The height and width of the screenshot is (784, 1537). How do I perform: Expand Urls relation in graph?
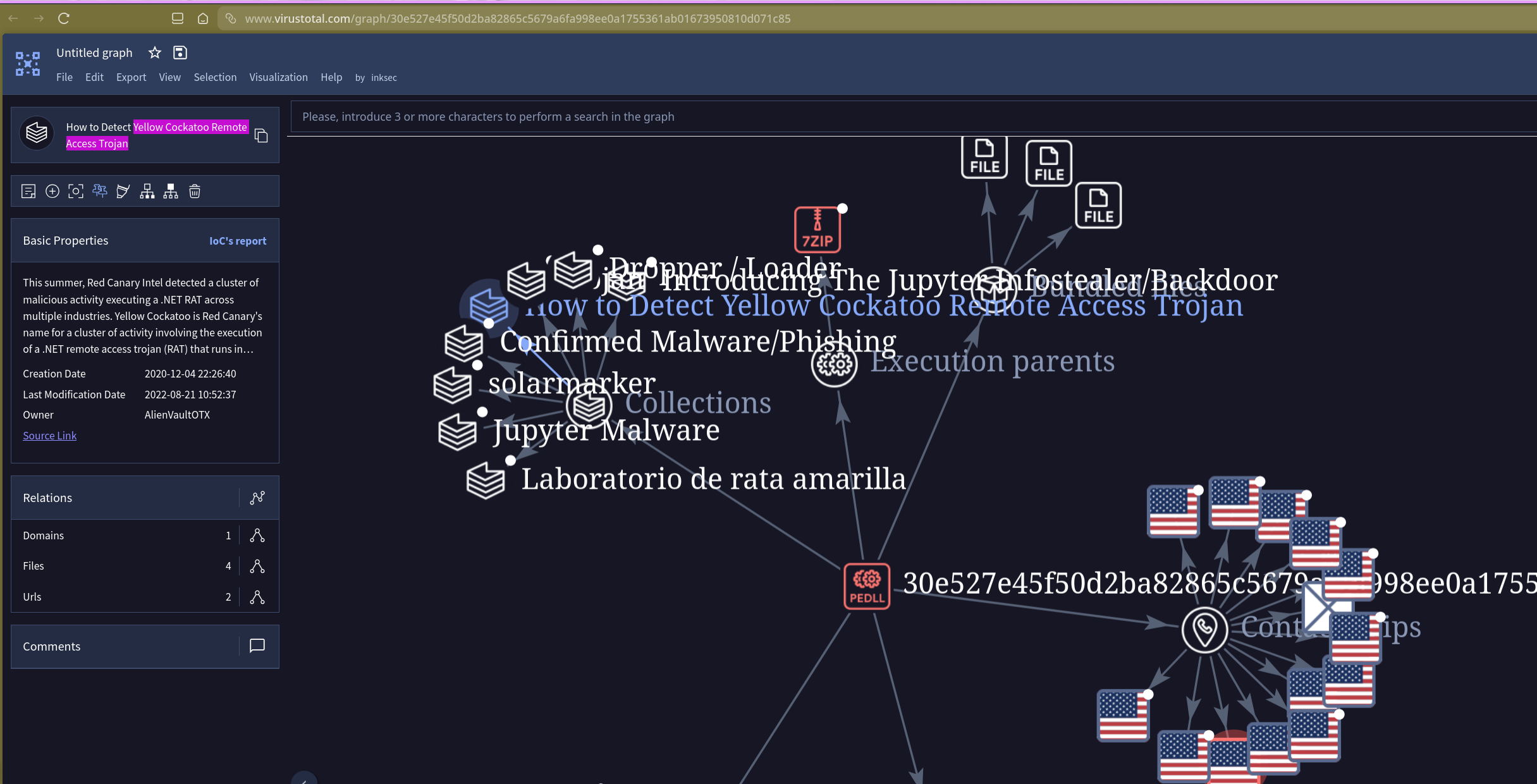pos(257,597)
